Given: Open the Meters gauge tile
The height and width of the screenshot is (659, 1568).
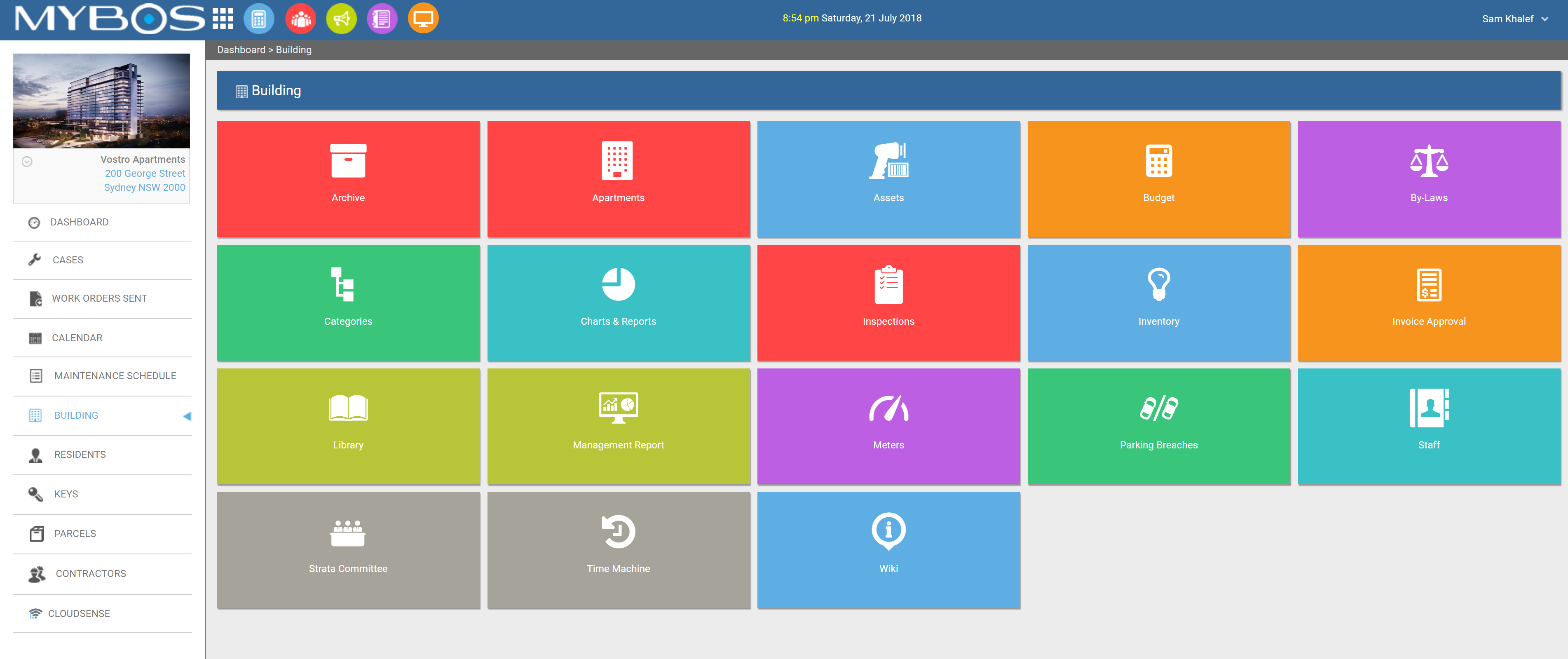Looking at the screenshot, I should tap(888, 426).
